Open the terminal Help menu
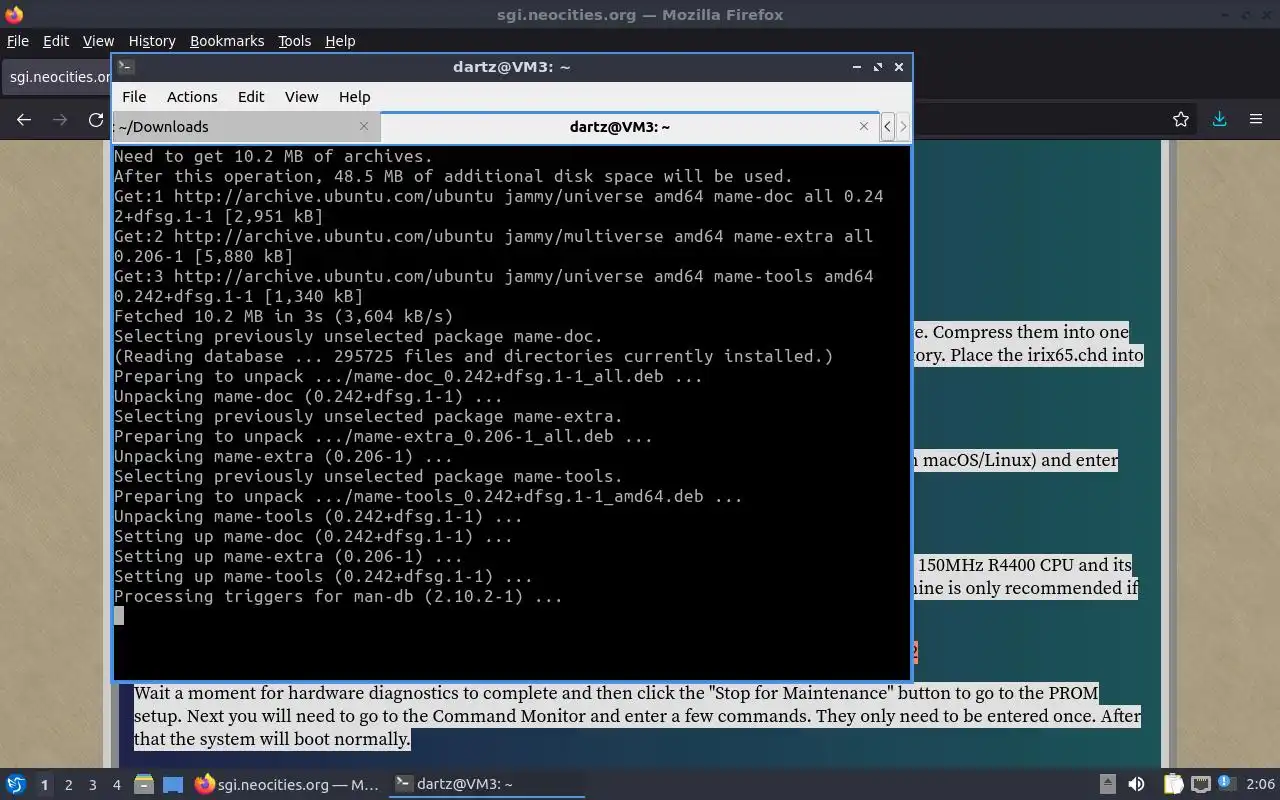Image resolution: width=1280 pixels, height=800 pixels. [x=354, y=97]
